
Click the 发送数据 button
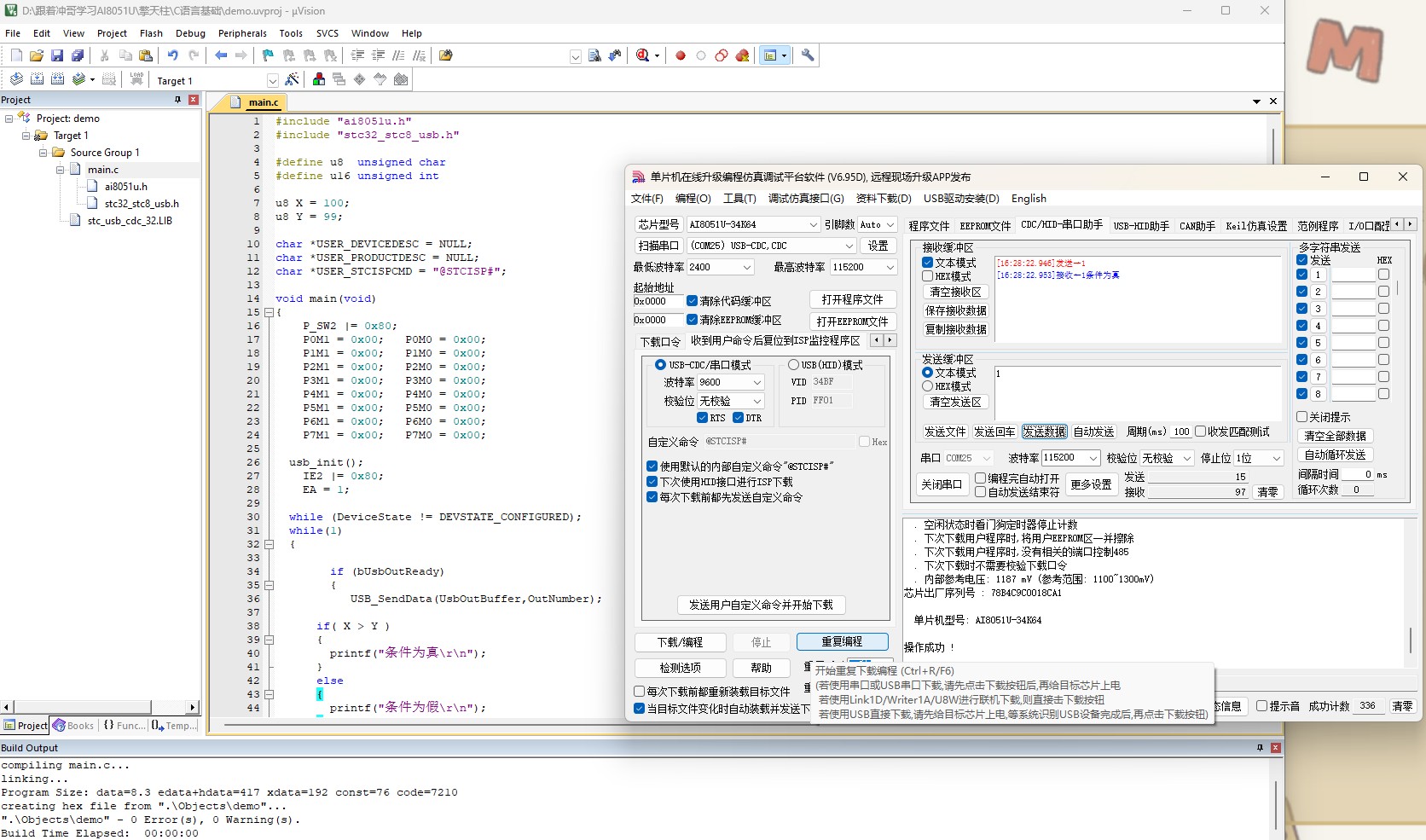coord(1044,432)
